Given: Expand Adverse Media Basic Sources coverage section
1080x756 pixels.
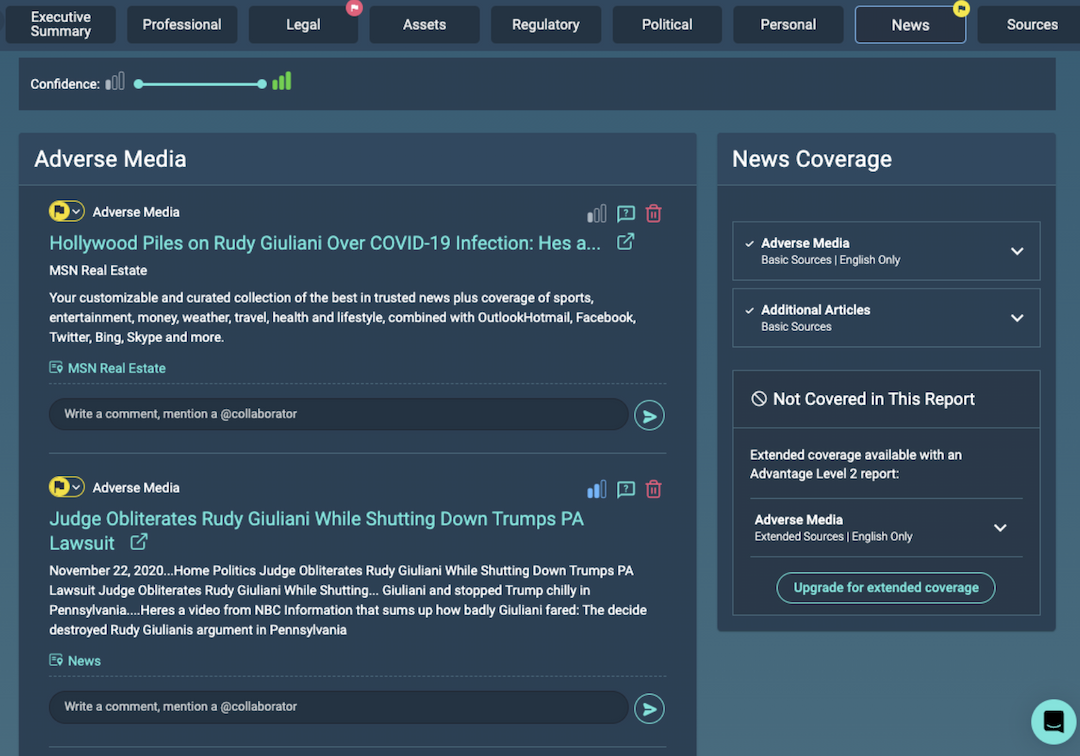Looking at the screenshot, I should click(x=1017, y=251).
